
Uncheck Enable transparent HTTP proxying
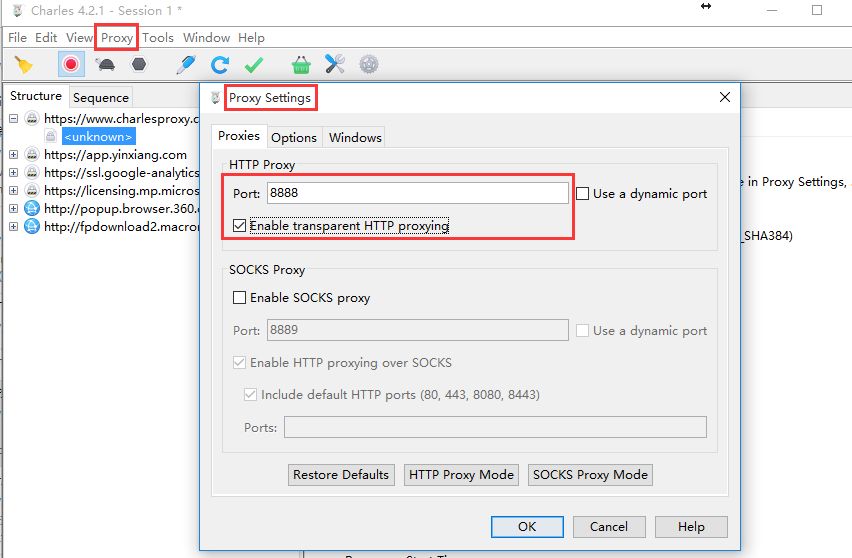(239, 225)
